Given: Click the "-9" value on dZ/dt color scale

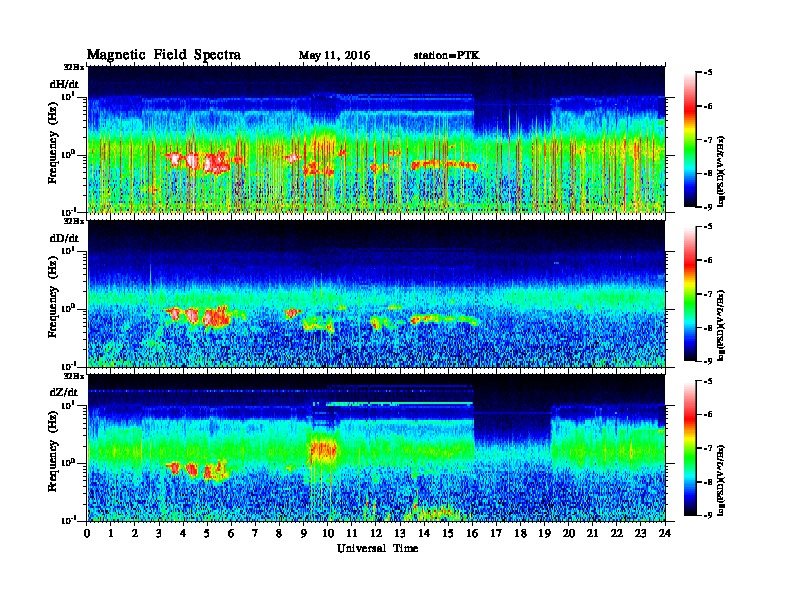Looking at the screenshot, I should [708, 515].
